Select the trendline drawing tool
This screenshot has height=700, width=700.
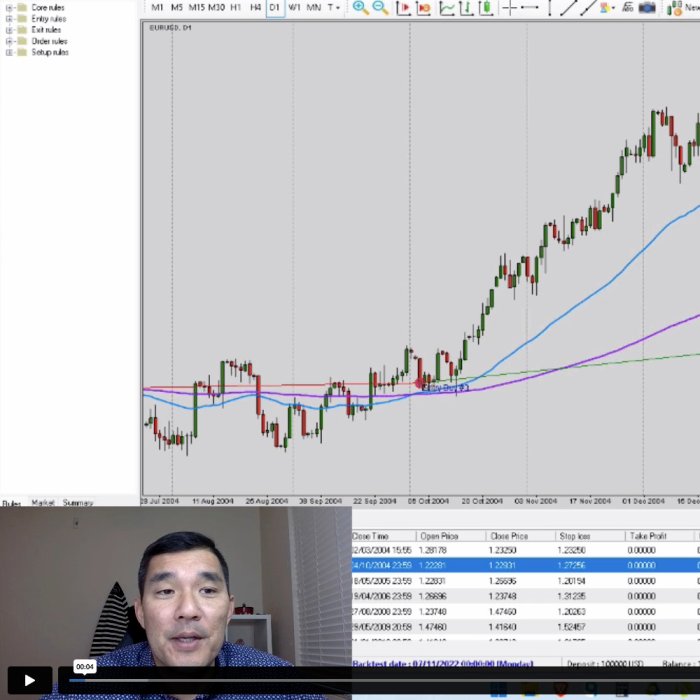pyautogui.click(x=568, y=7)
